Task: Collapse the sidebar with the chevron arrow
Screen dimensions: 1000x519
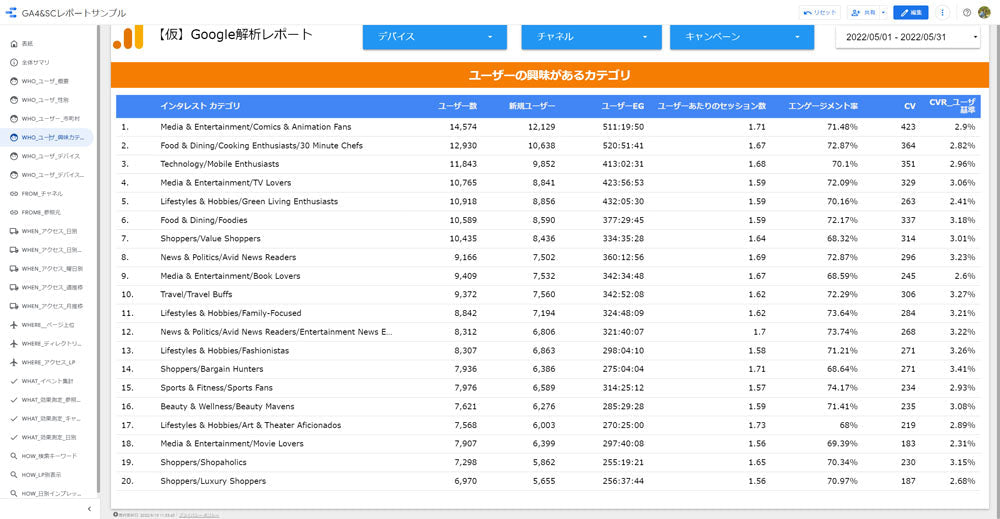Action: tap(89, 509)
